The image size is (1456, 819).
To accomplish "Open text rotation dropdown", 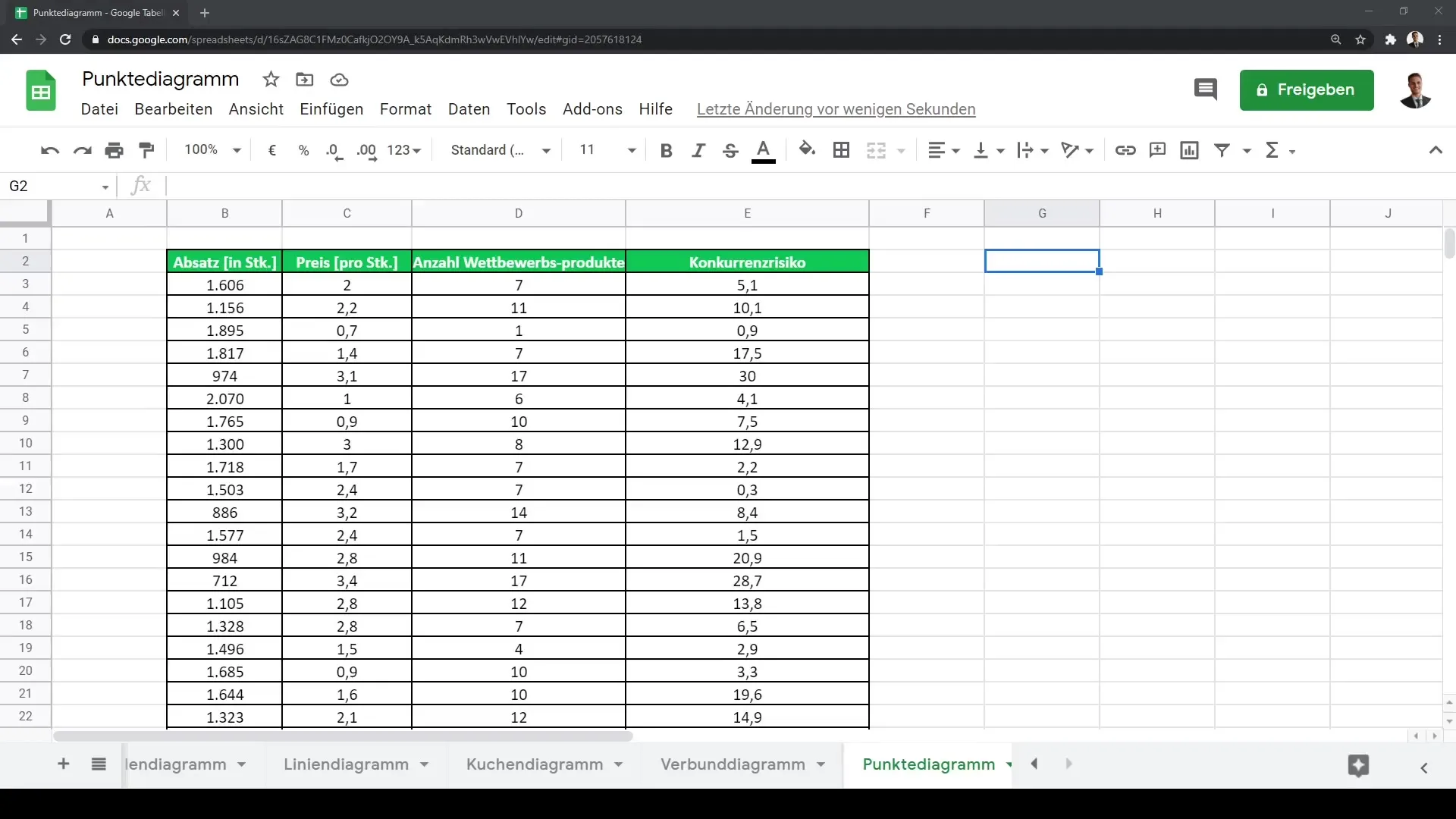I will coord(1078,150).
